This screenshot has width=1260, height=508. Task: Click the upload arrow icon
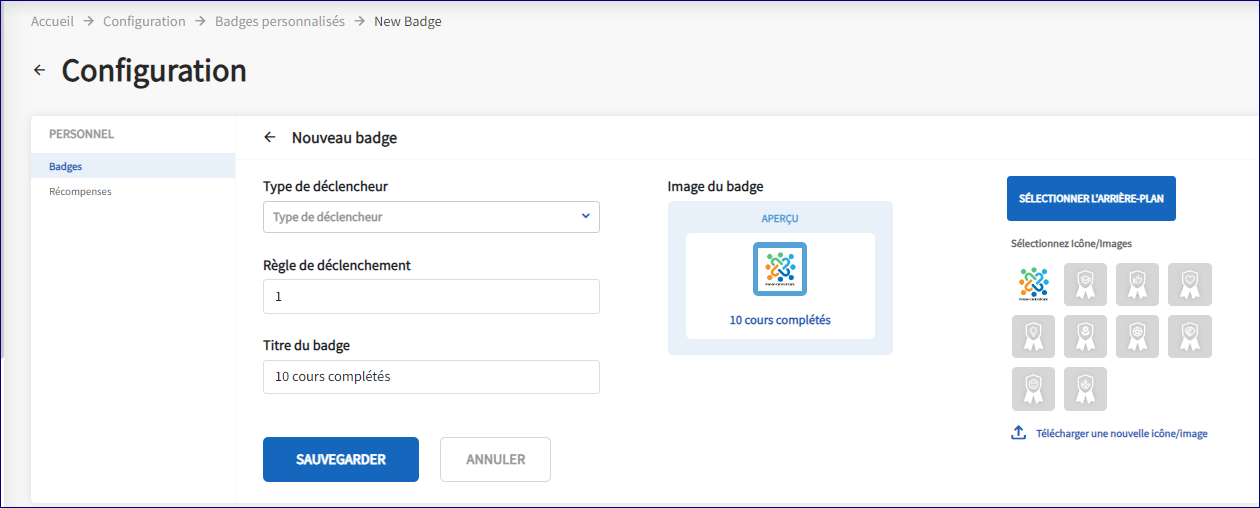[1019, 433]
